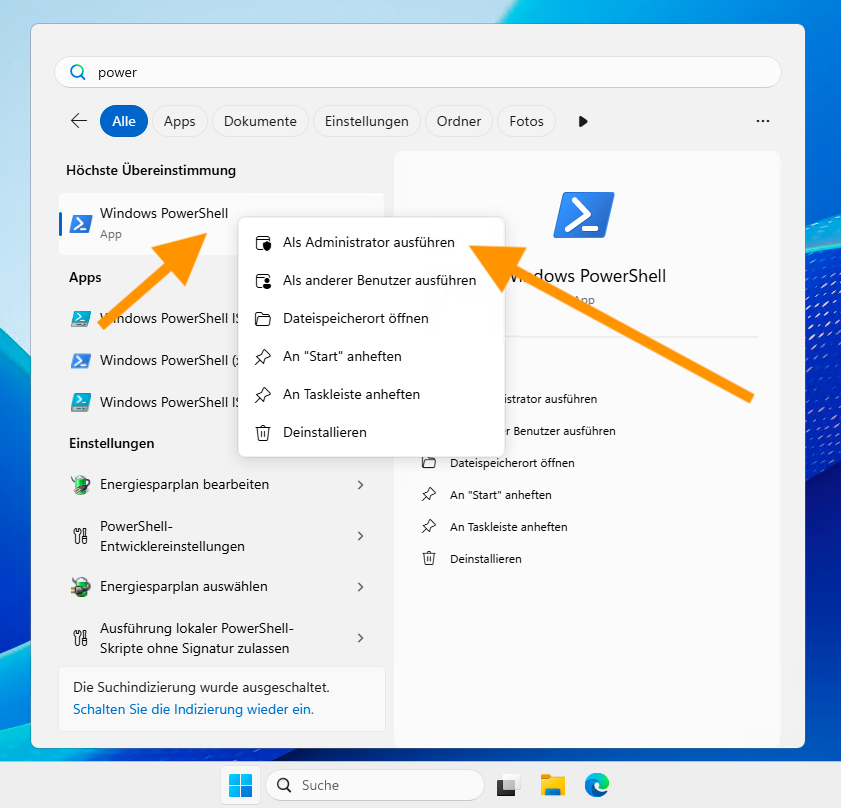
Task: Pick 'An "Start" anheften' in context menu
Action: click(341, 357)
